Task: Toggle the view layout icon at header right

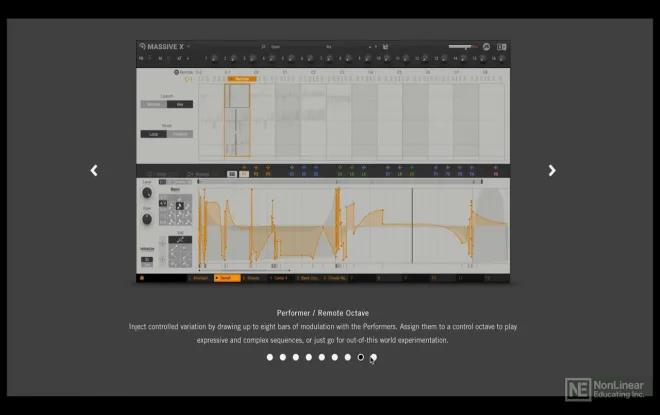Action: (x=501, y=47)
